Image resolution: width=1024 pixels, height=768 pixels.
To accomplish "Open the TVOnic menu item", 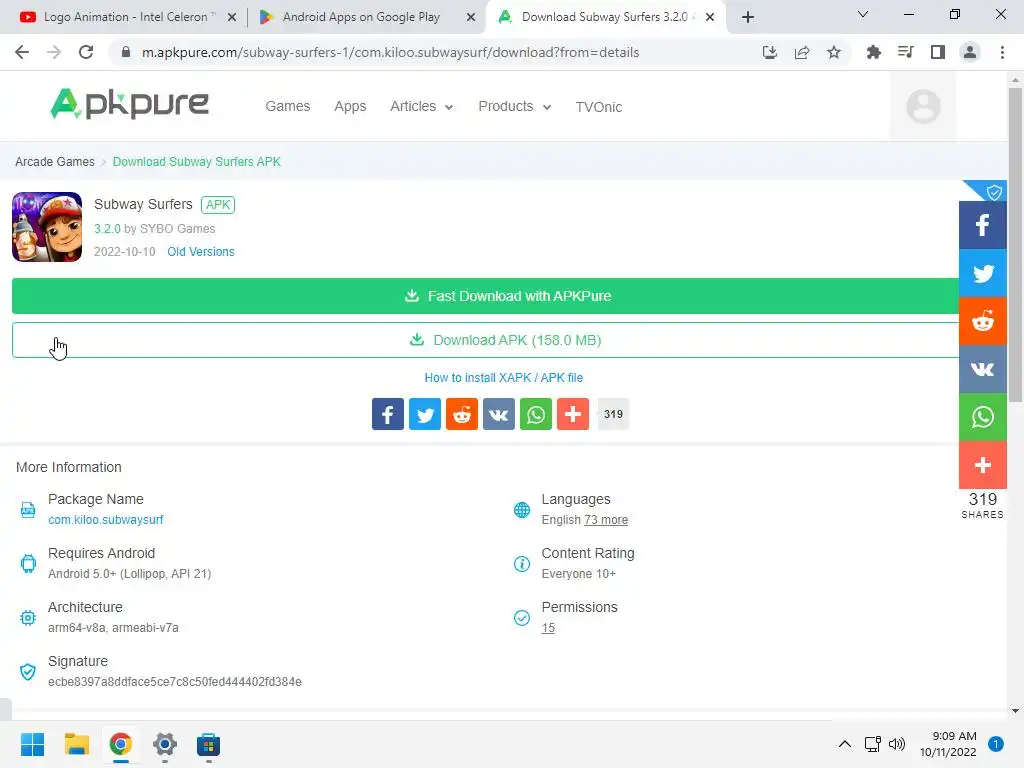I will [598, 107].
